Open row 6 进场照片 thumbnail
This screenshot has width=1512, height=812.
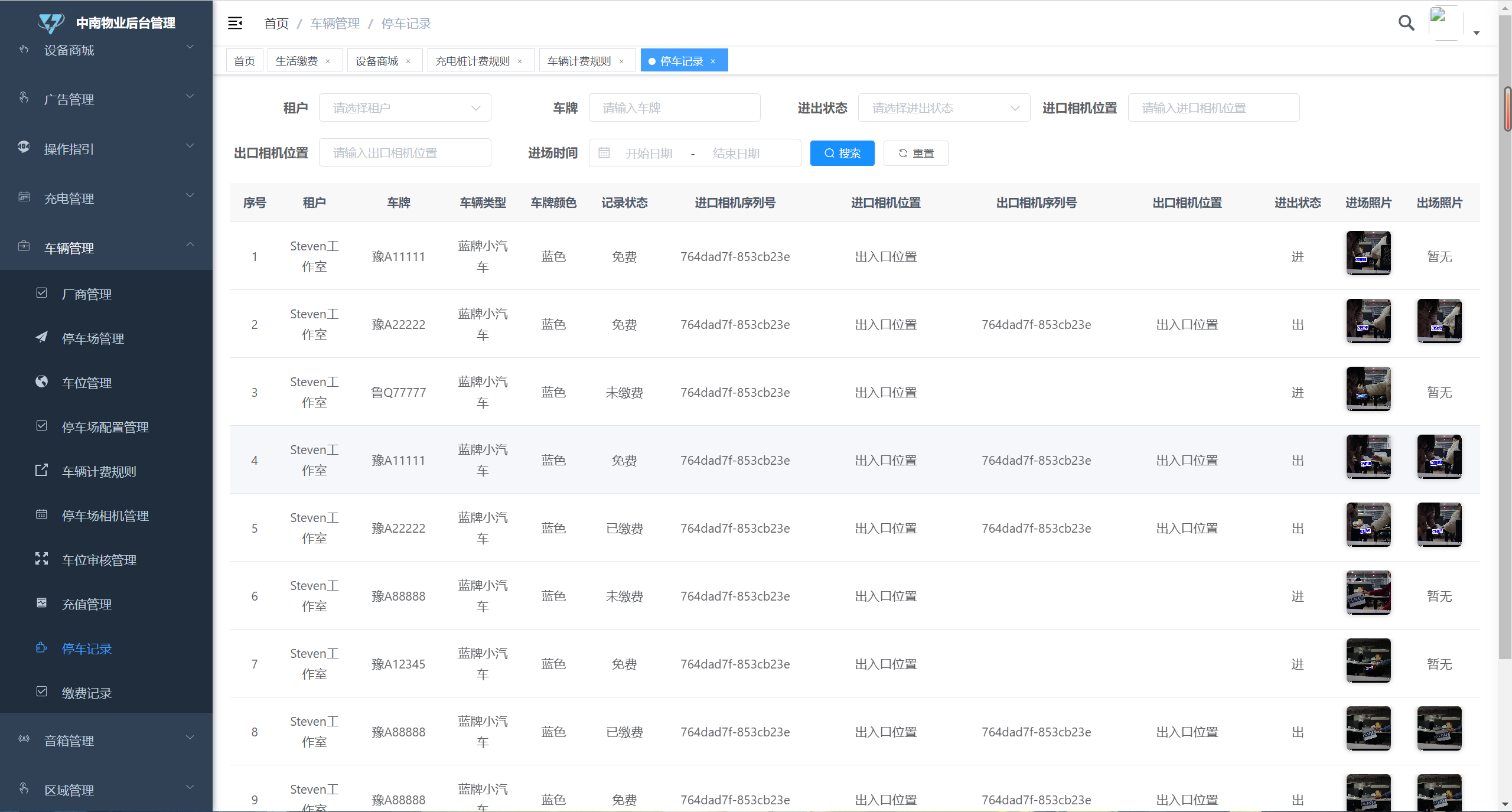(x=1368, y=592)
